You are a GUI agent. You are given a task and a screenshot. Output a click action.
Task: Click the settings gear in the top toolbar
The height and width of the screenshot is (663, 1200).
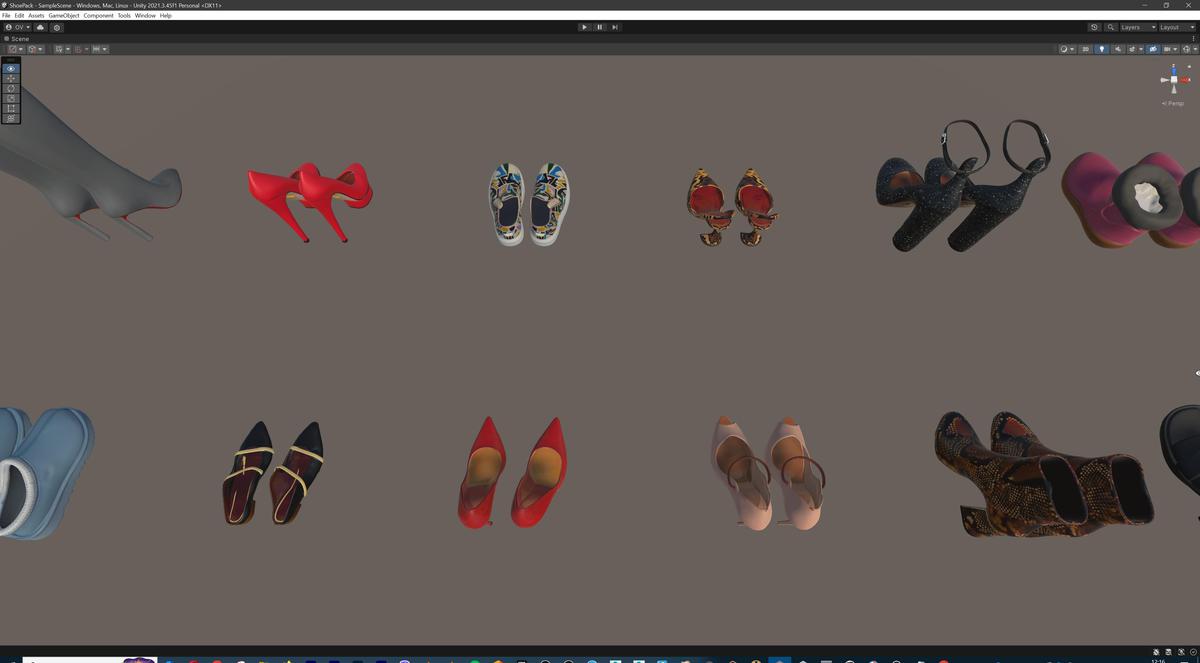coord(57,27)
